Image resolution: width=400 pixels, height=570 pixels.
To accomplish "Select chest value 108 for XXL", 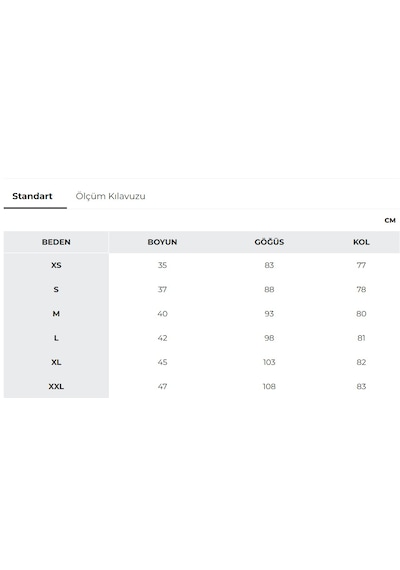I will click(x=269, y=386).
